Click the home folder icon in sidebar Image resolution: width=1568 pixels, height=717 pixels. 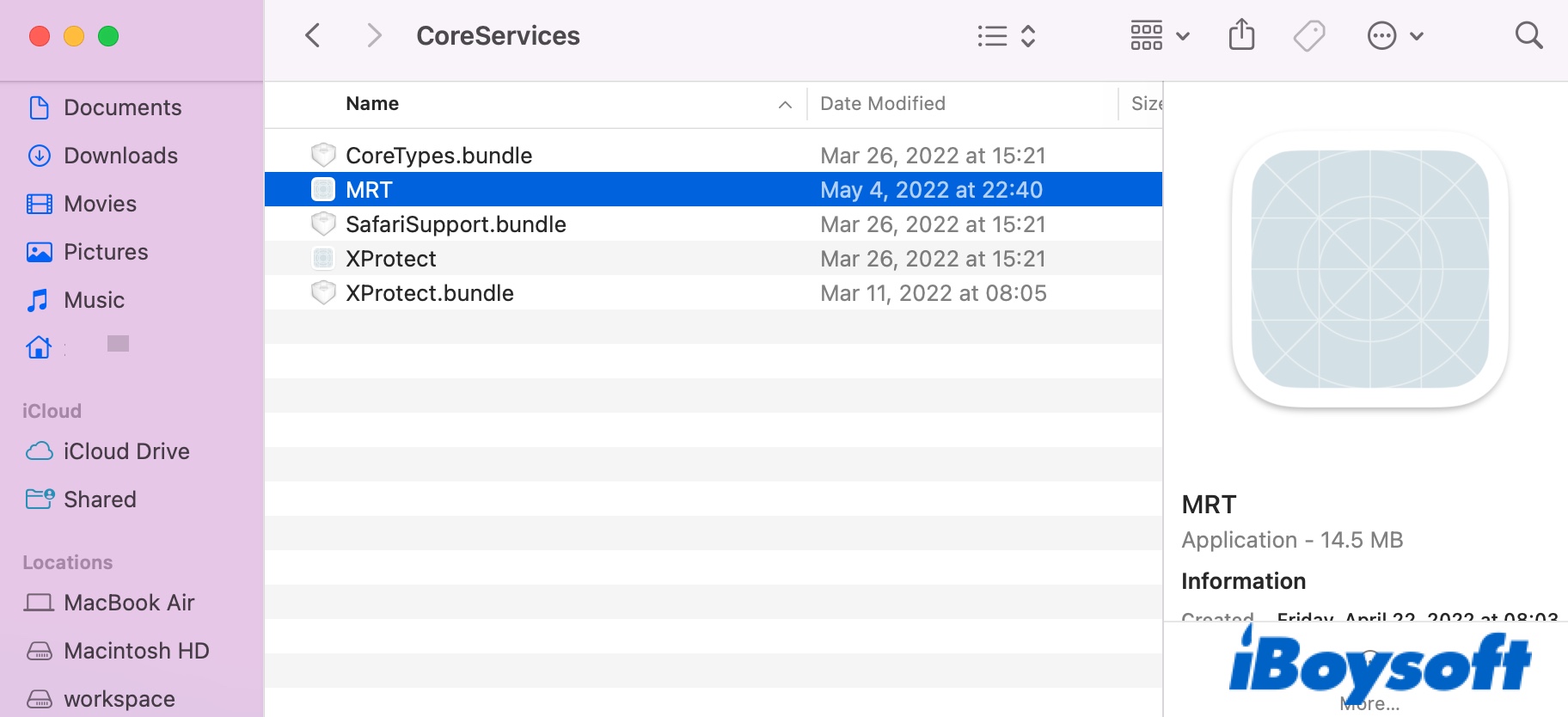(39, 347)
